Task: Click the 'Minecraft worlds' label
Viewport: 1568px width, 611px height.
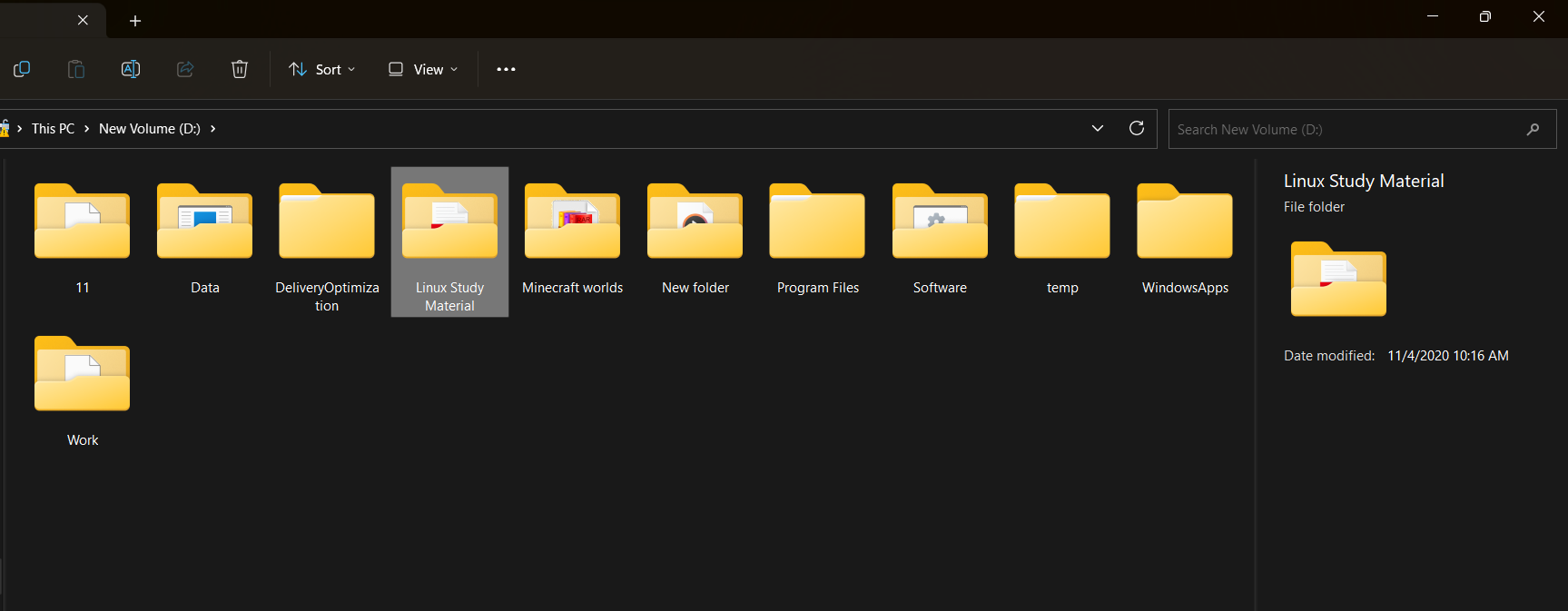Action: click(x=573, y=288)
